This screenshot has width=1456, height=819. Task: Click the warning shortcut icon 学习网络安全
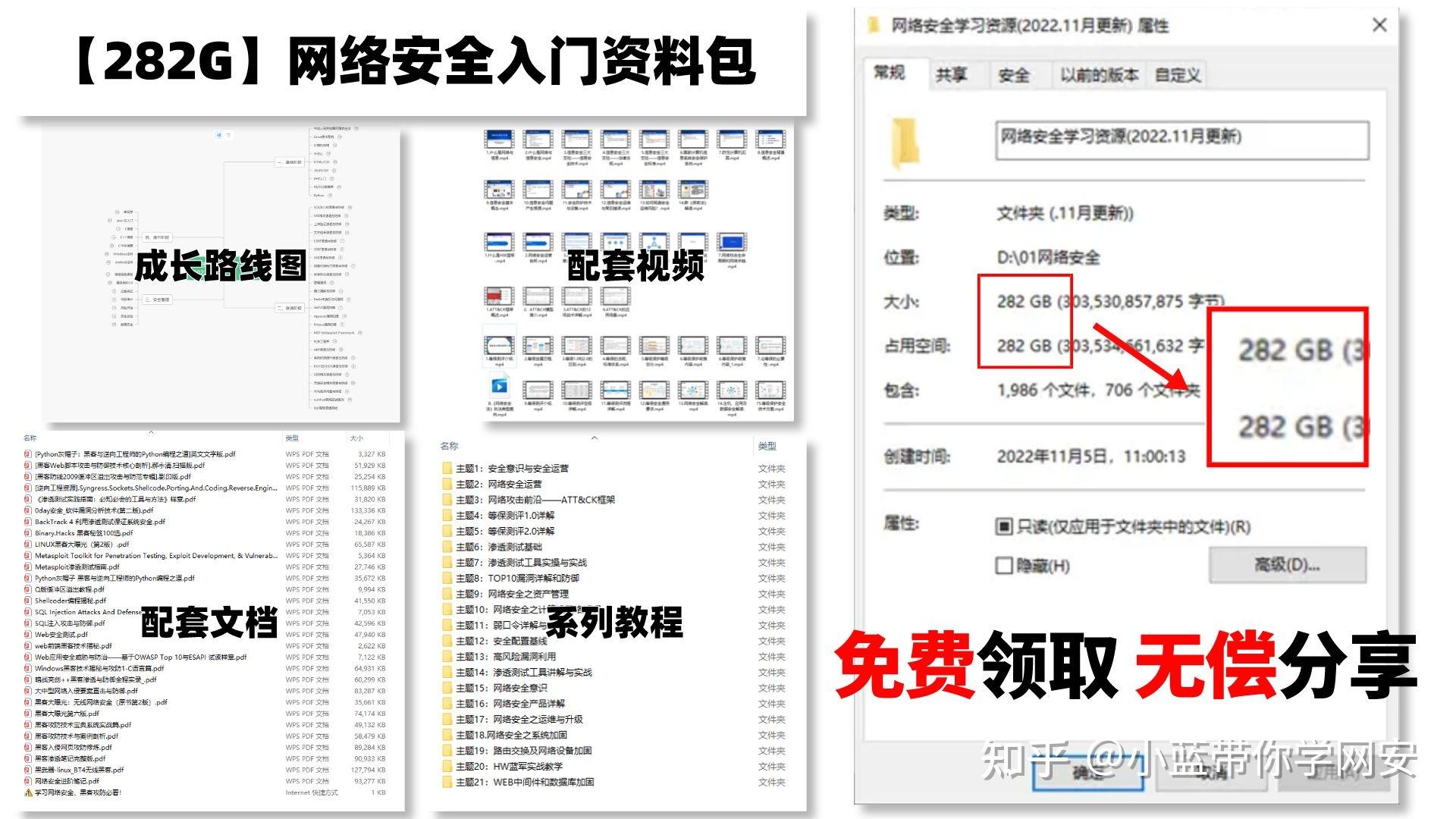pos(28,792)
